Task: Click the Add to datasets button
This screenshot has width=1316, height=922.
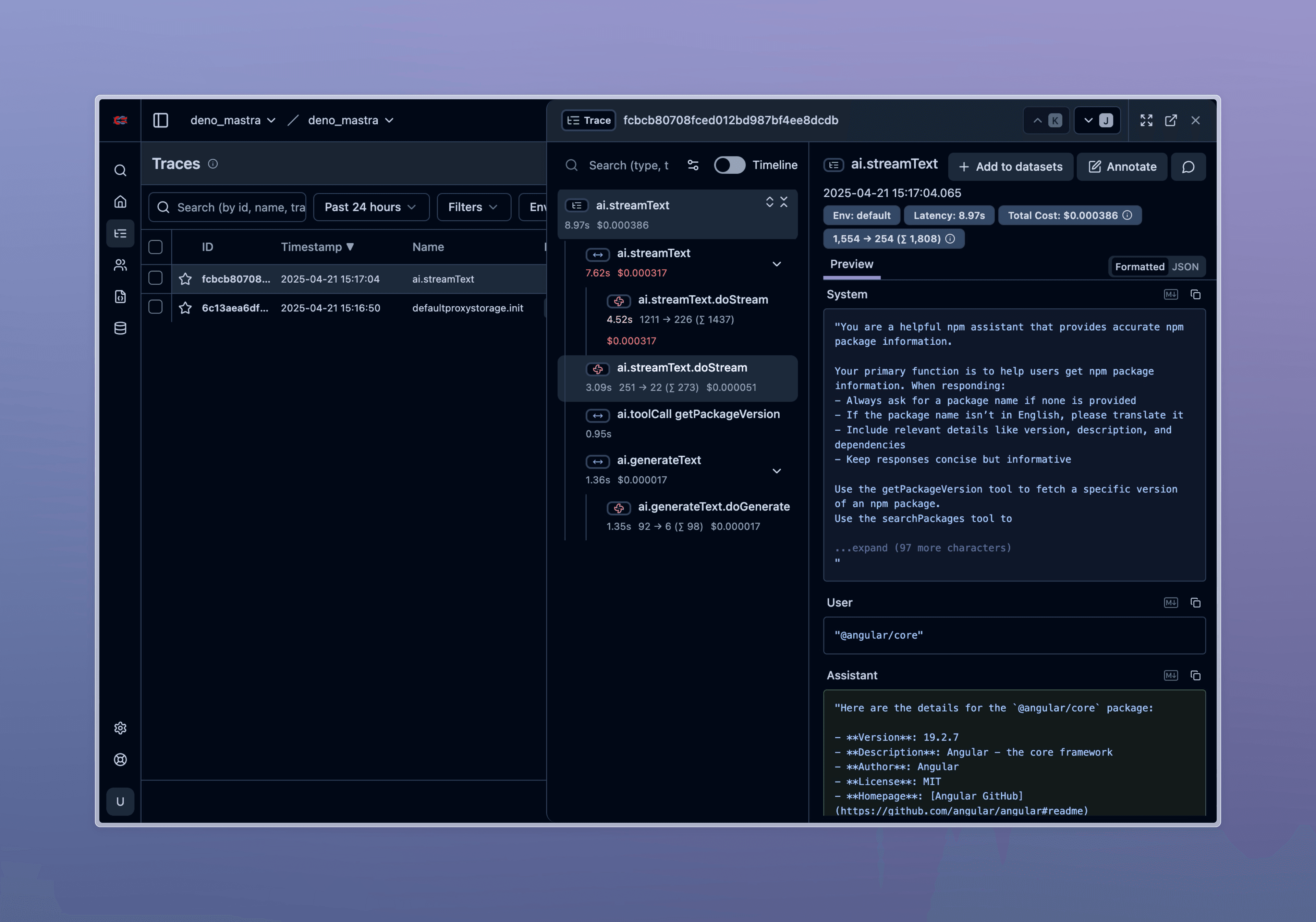Action: coord(1010,167)
